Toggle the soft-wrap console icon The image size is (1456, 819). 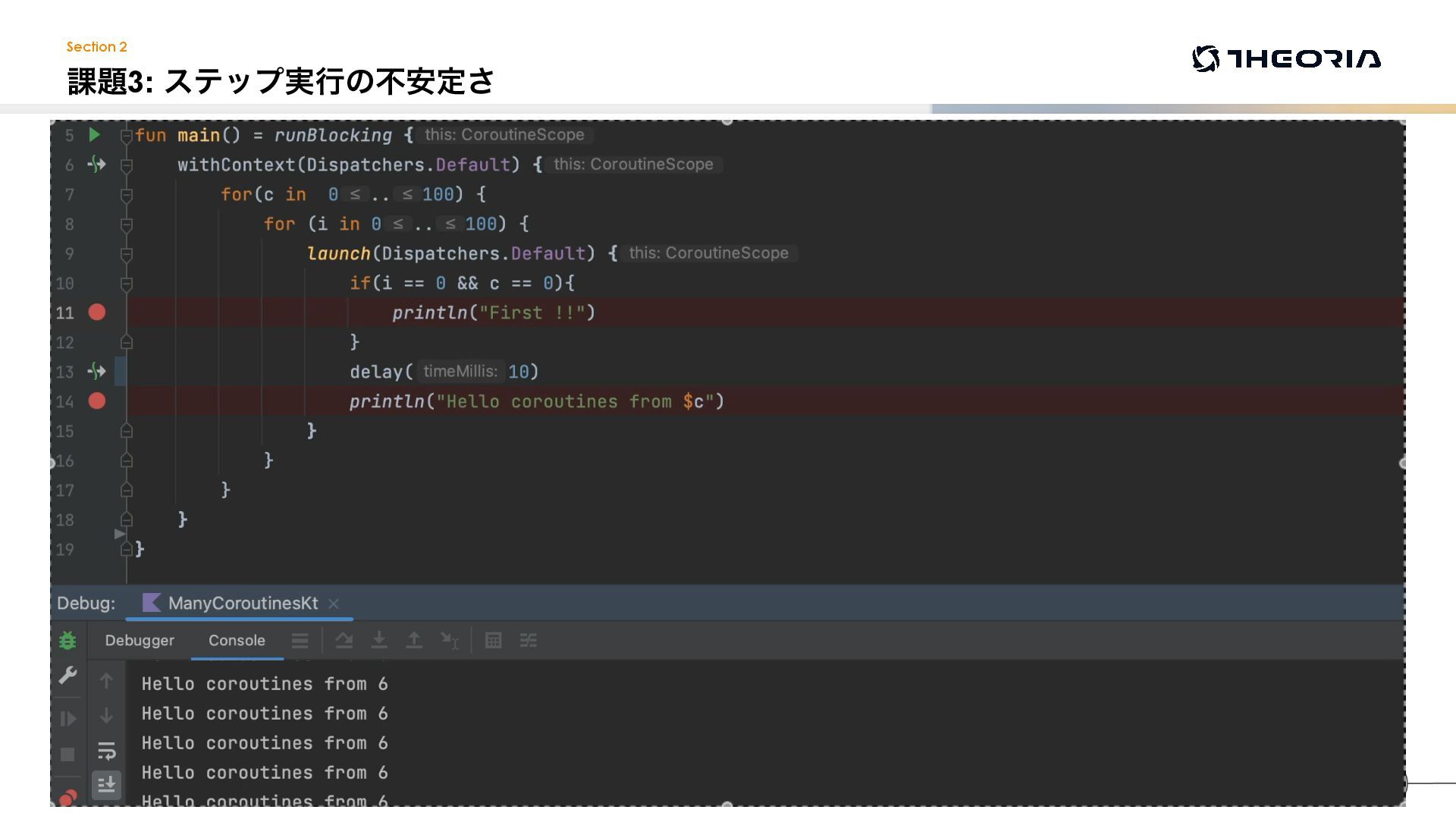[107, 751]
